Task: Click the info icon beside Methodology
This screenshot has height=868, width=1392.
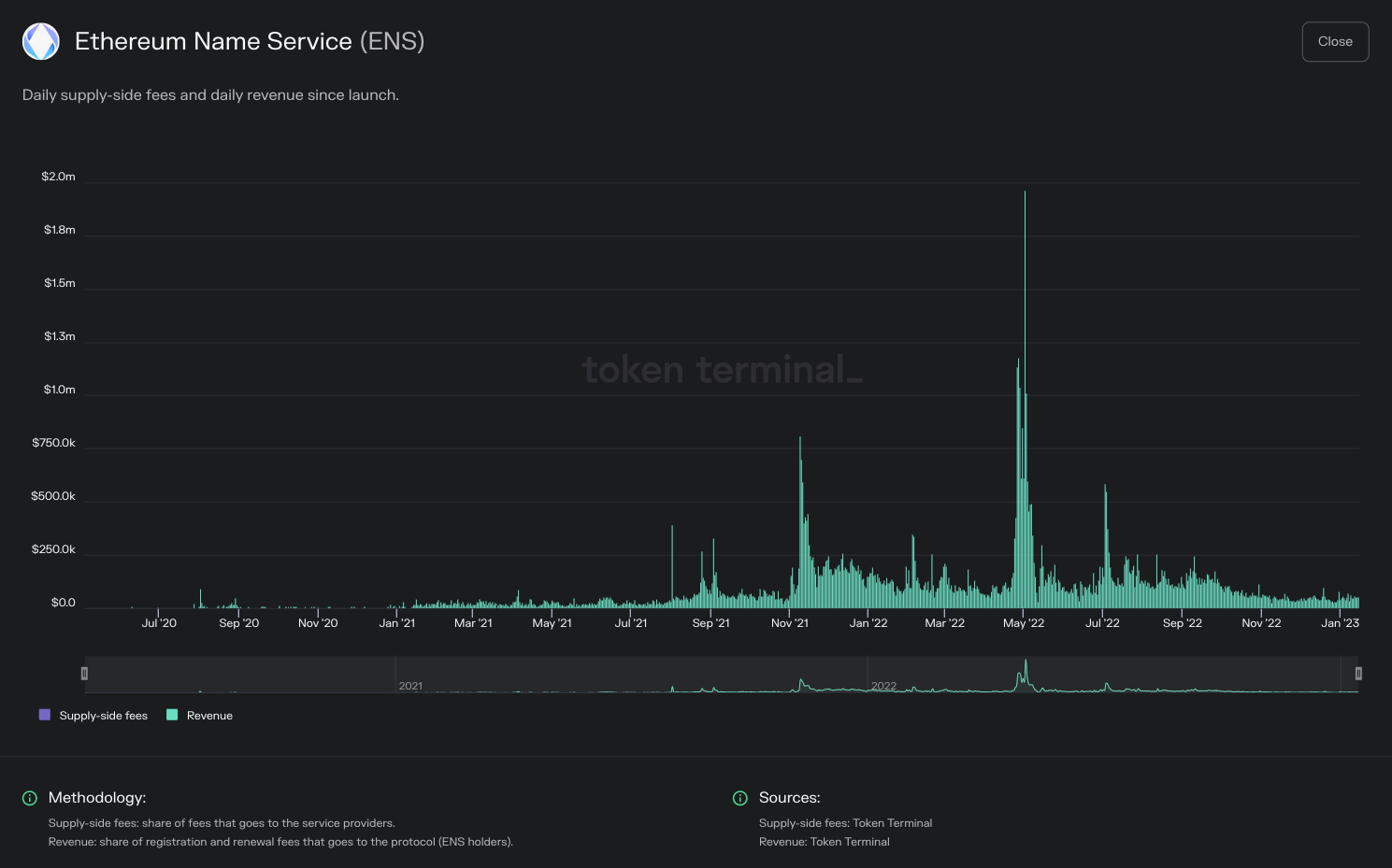Action: [29, 798]
